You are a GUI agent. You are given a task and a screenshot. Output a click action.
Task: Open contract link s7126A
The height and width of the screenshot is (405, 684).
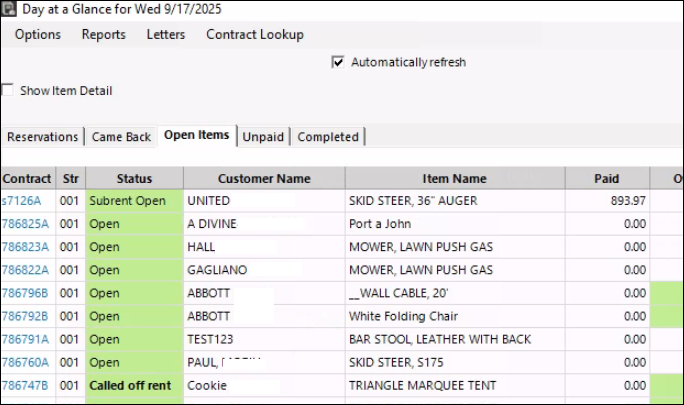[x=21, y=201]
